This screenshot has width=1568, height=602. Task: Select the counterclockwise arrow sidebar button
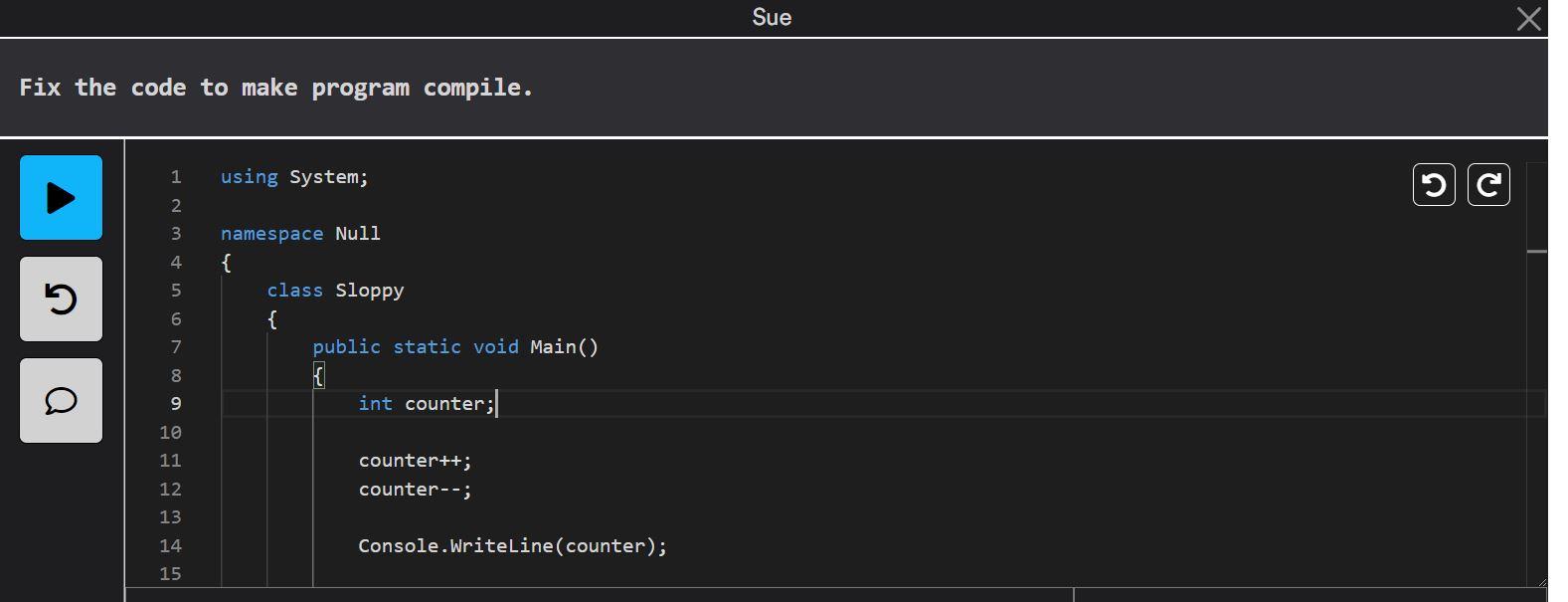[x=61, y=299]
